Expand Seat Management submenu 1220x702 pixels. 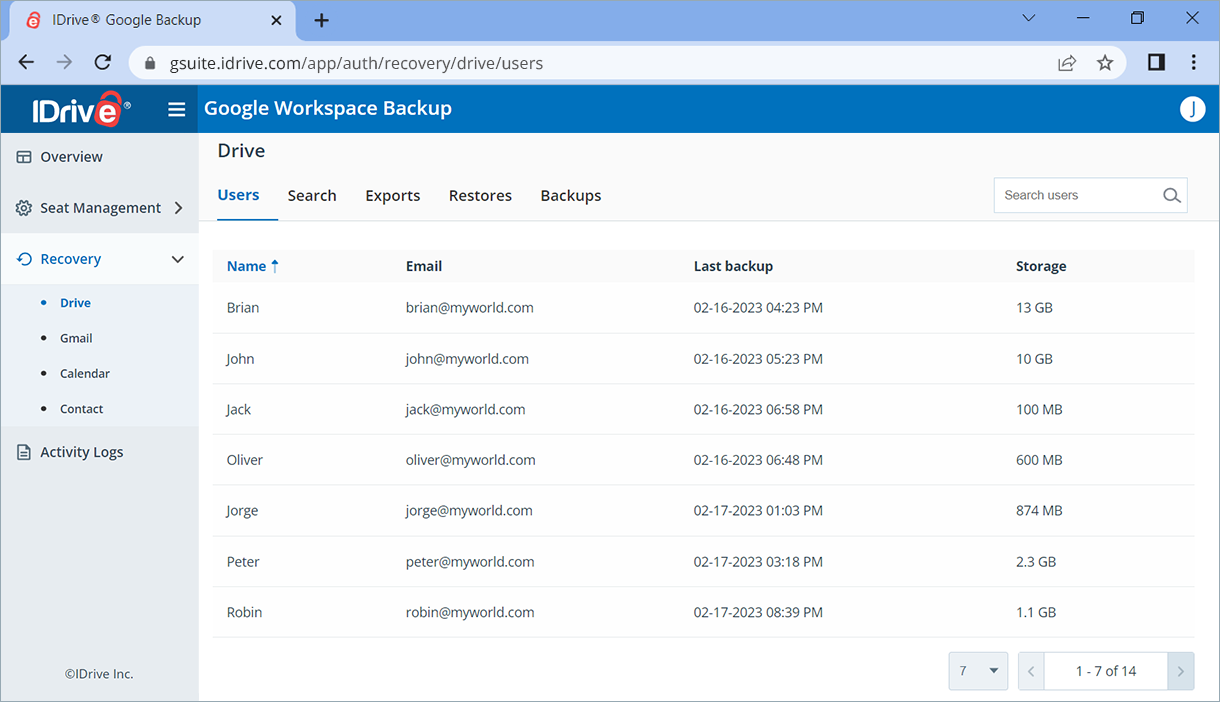point(178,208)
